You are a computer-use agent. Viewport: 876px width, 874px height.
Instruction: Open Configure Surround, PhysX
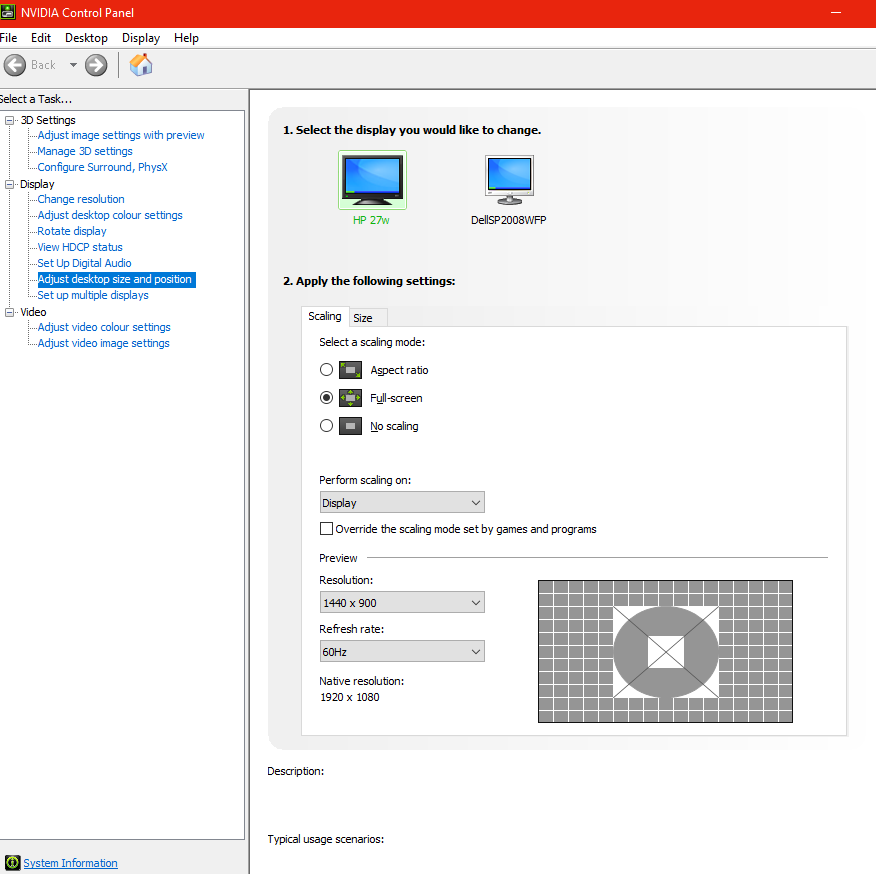(102, 167)
